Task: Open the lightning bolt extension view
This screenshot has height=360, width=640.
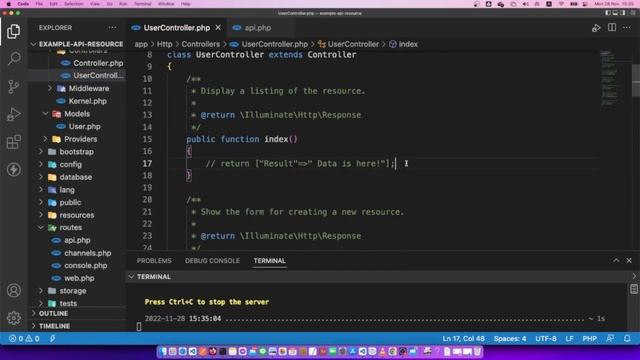Action: coord(13,169)
